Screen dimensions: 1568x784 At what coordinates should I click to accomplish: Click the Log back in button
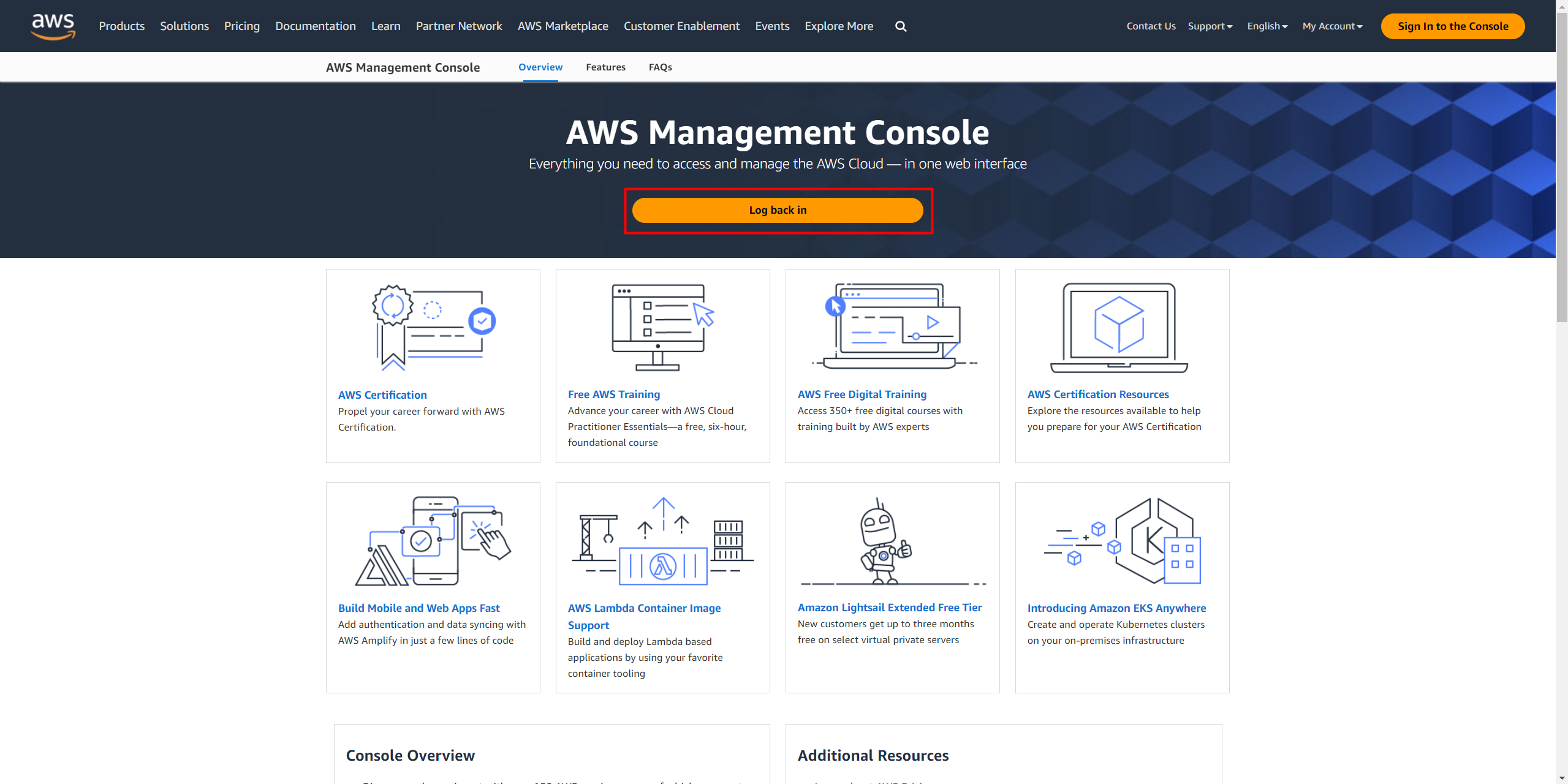[x=778, y=210]
